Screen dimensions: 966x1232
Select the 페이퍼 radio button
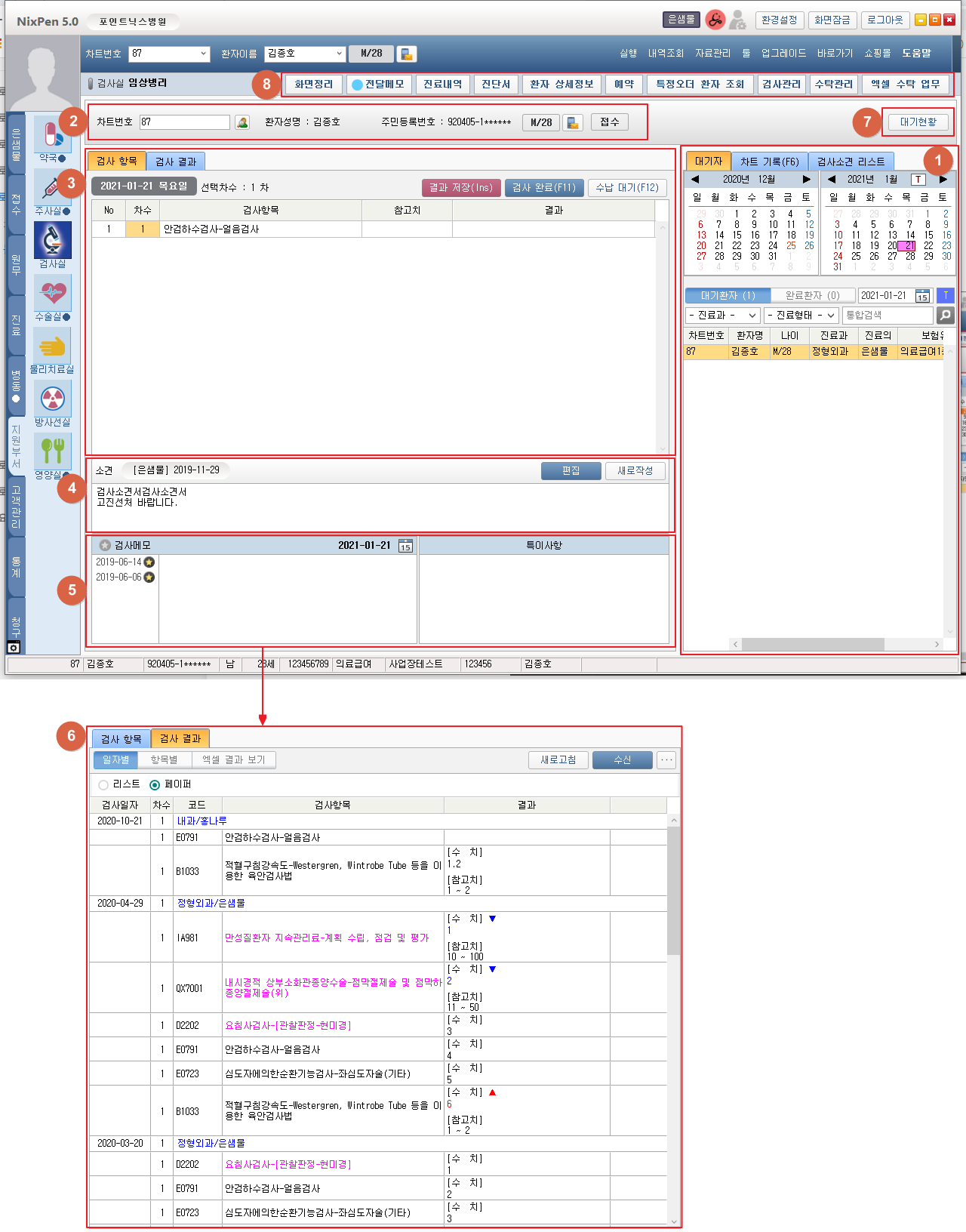click(155, 785)
